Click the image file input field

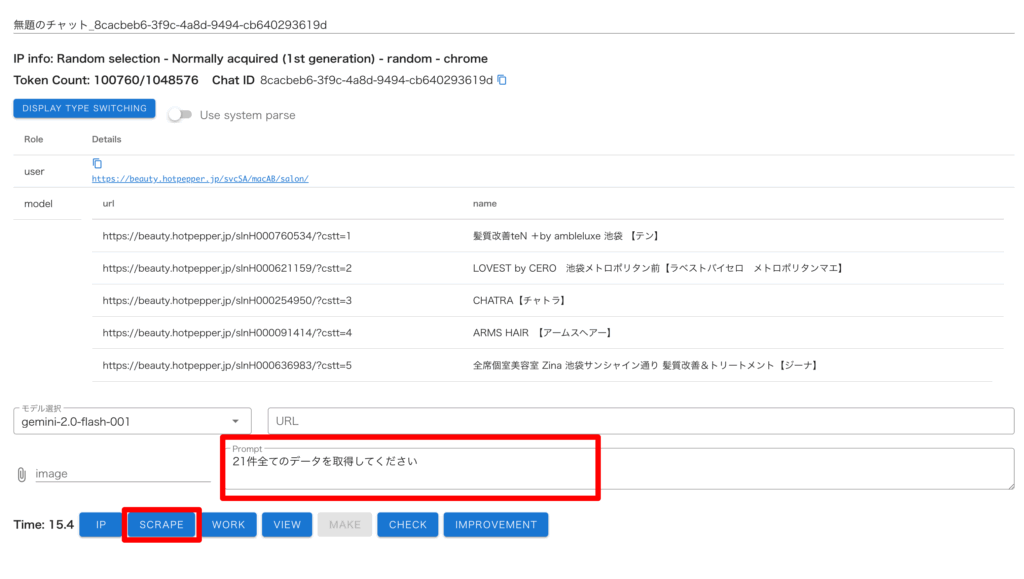122,474
